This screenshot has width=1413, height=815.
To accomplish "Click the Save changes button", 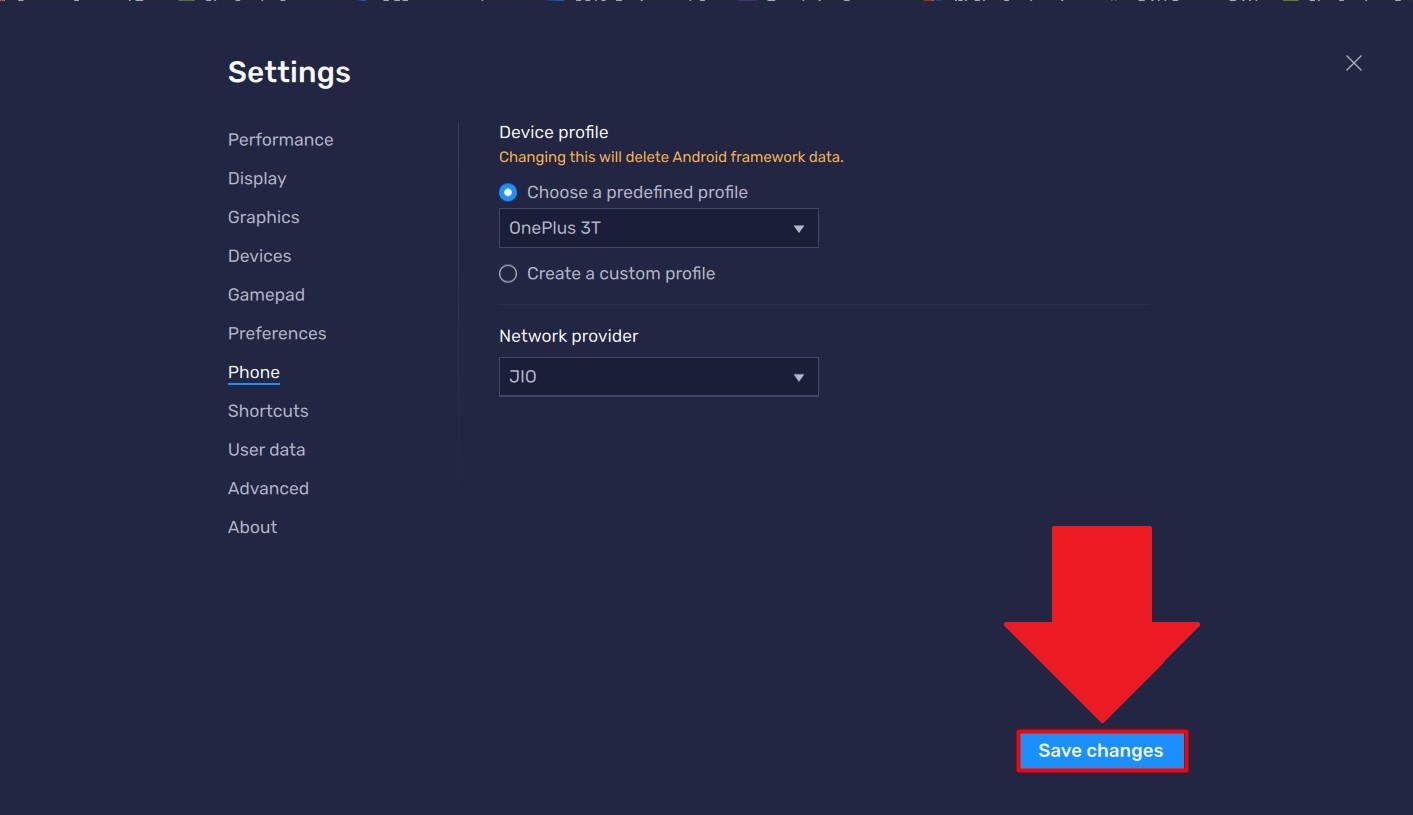I will click(1101, 750).
